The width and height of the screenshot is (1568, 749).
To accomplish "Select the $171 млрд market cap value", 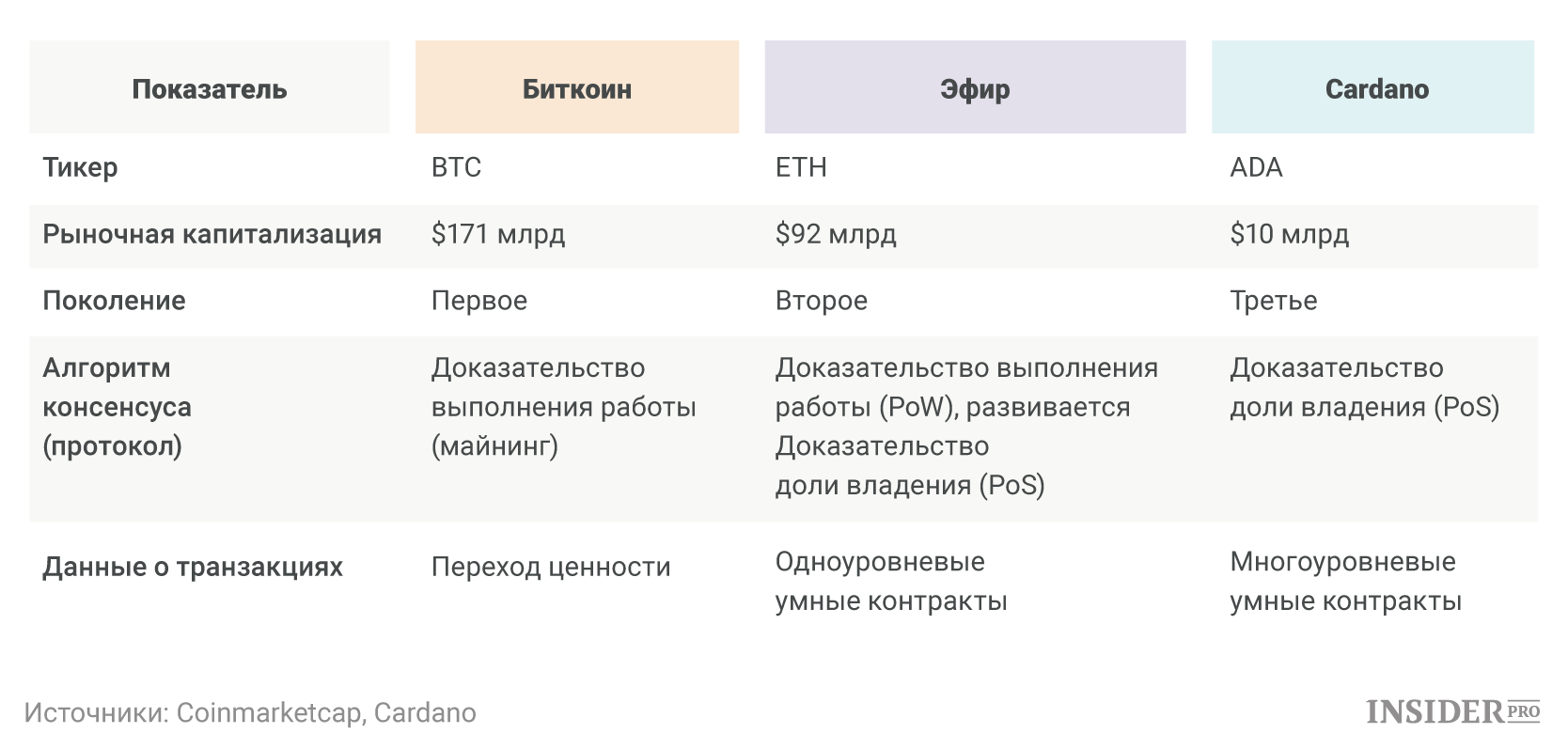I will click(x=498, y=234).
